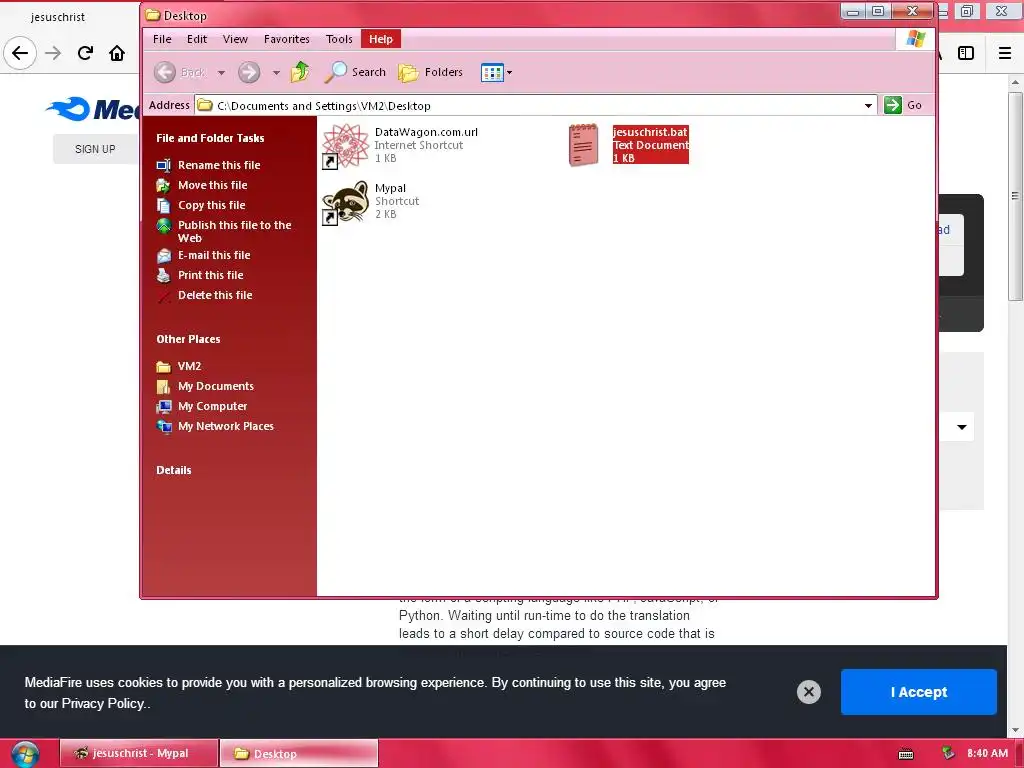Open the File menu
1024x768 pixels.
click(x=162, y=39)
